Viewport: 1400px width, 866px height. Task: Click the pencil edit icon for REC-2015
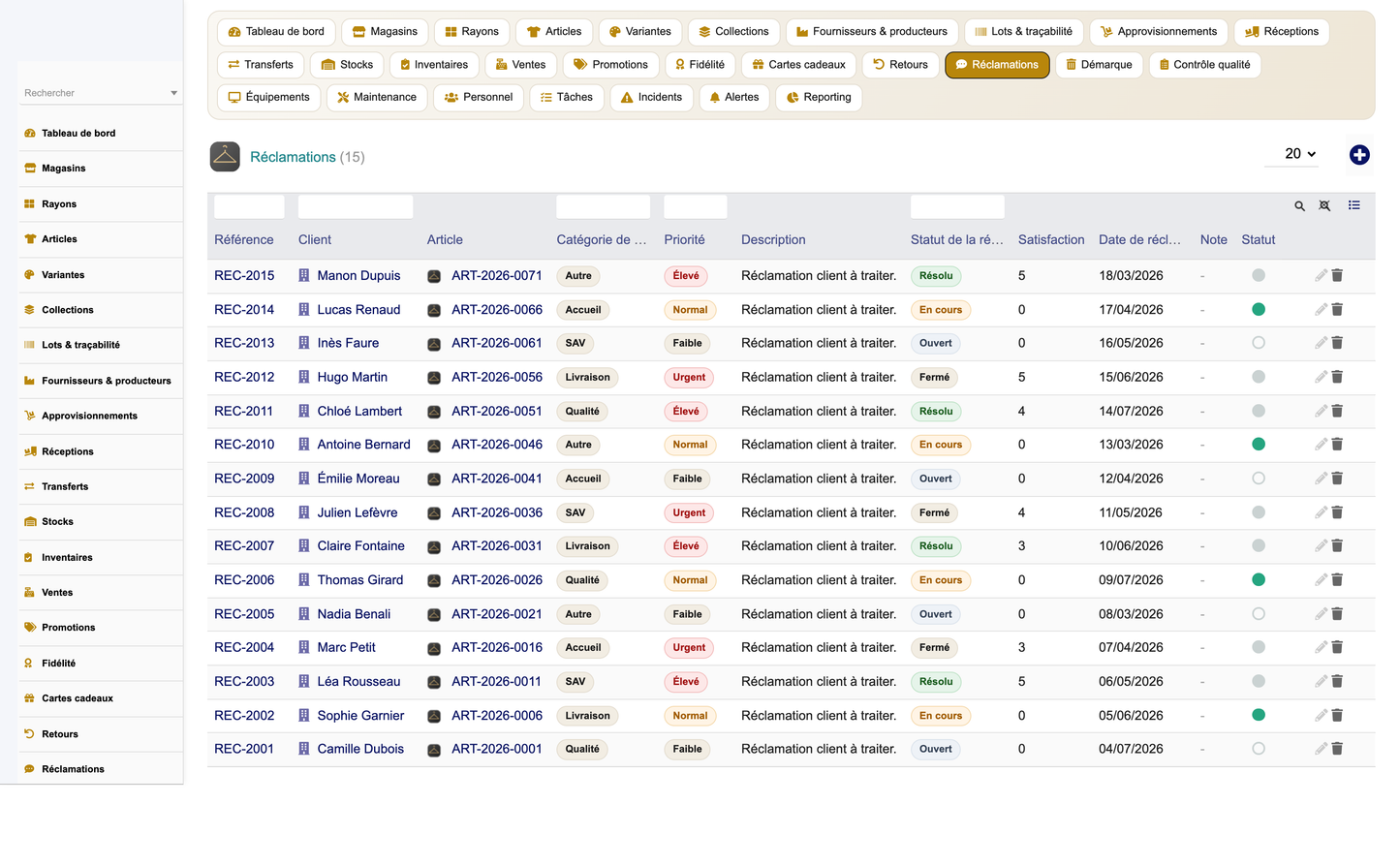(x=1321, y=276)
